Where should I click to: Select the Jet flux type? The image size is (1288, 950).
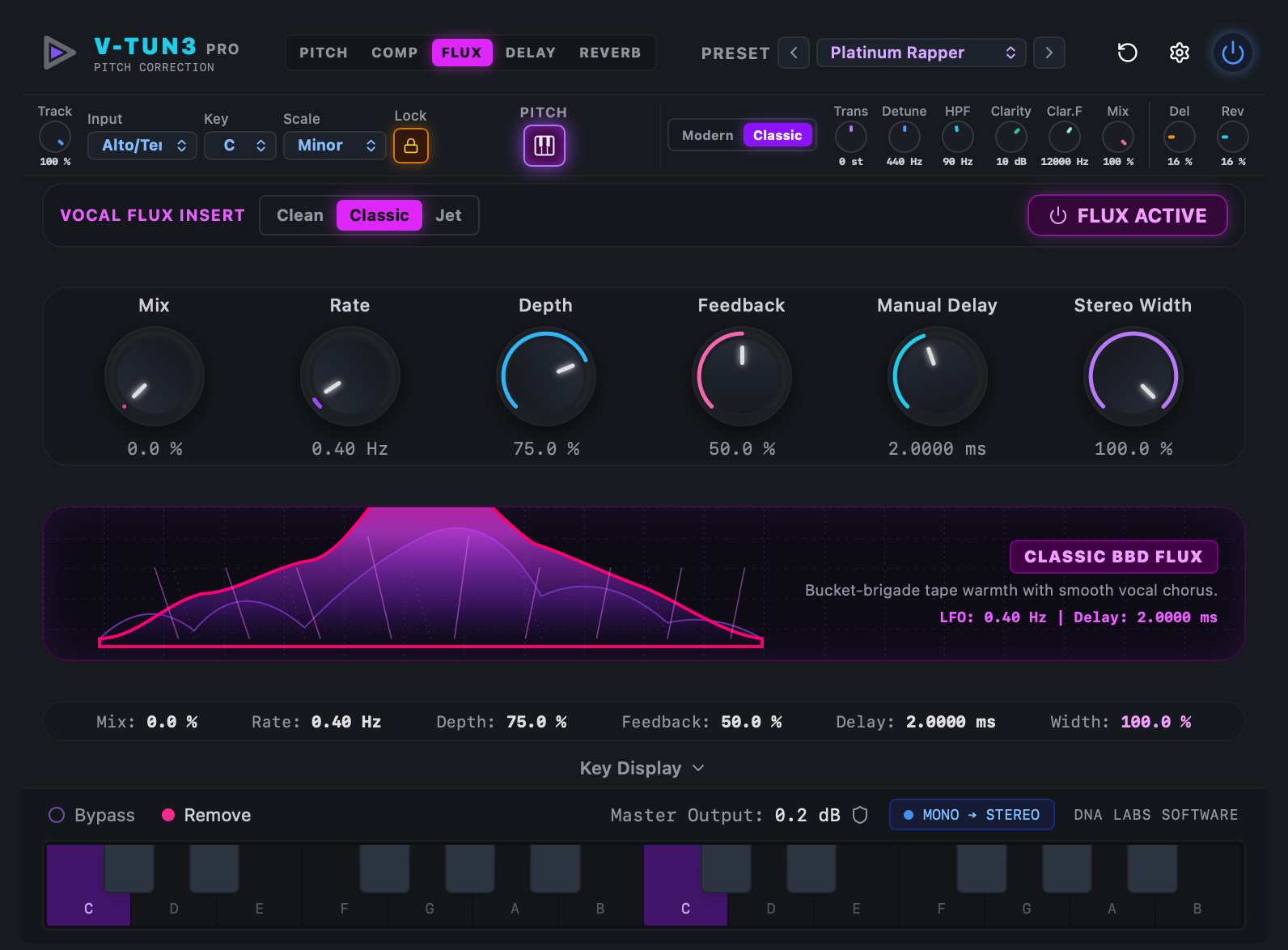click(x=448, y=215)
